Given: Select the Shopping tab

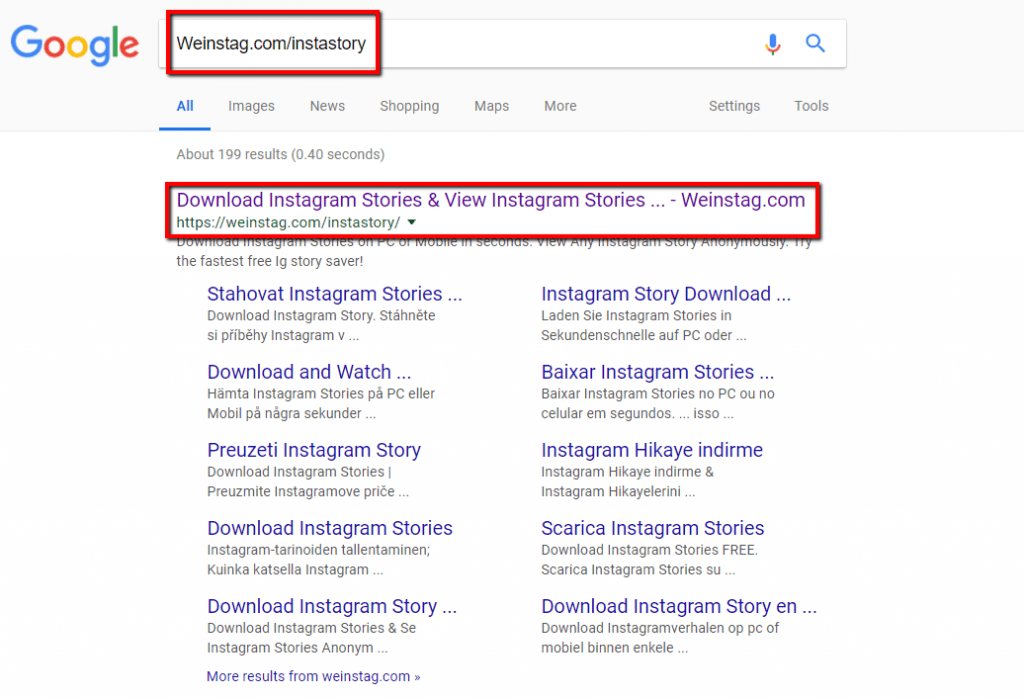Looking at the screenshot, I should [x=409, y=106].
